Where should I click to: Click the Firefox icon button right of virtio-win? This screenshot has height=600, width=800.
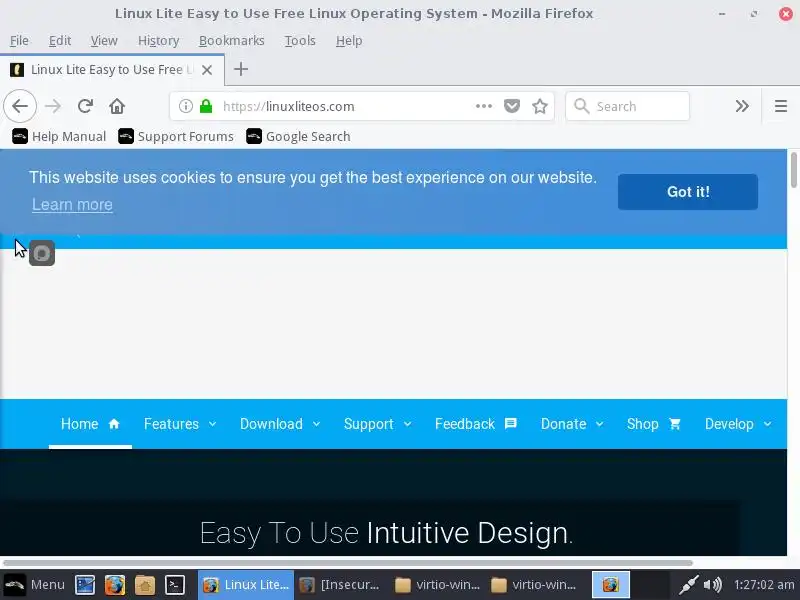(x=611, y=585)
